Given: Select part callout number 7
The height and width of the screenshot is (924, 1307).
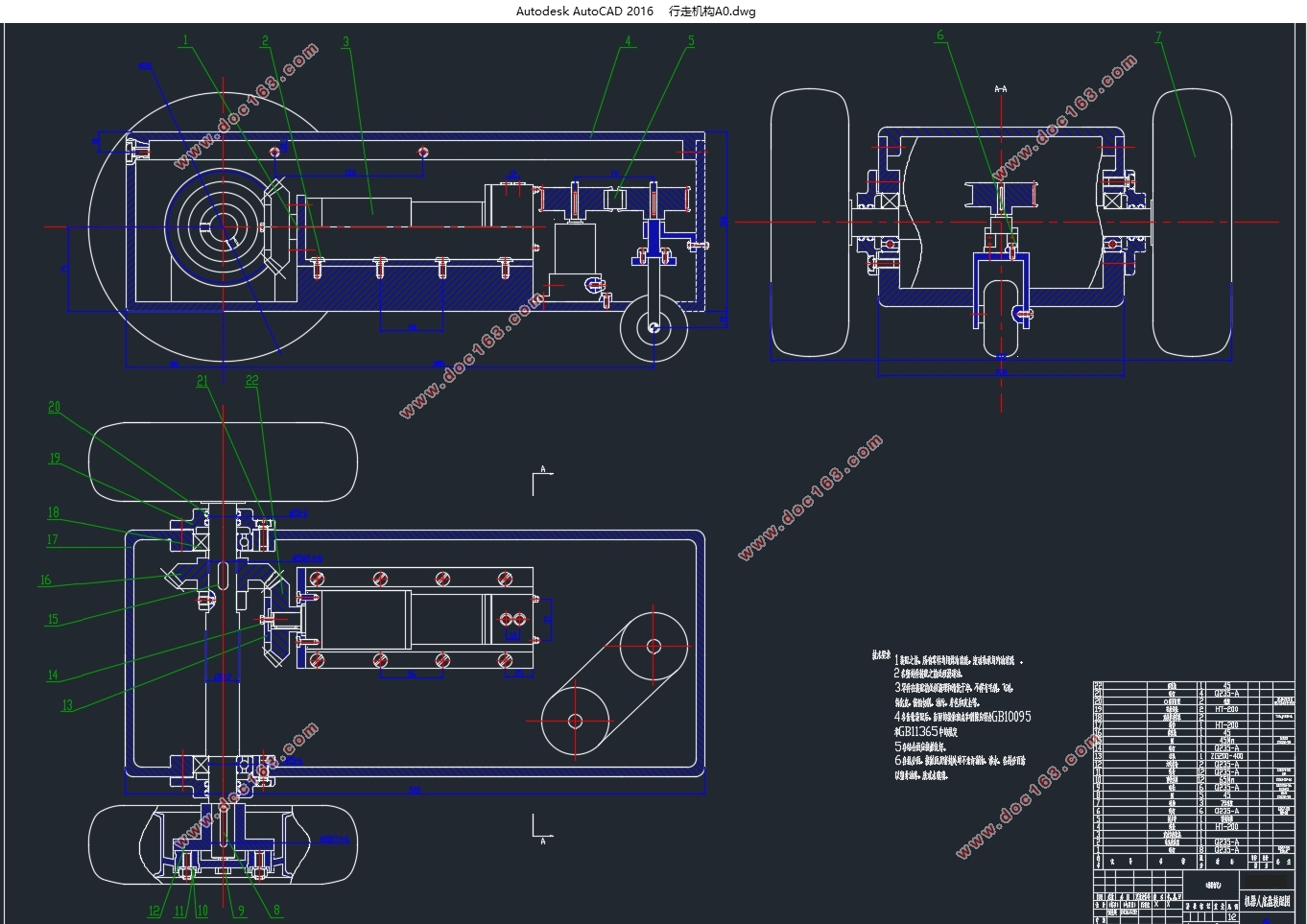Looking at the screenshot, I should (x=1158, y=37).
